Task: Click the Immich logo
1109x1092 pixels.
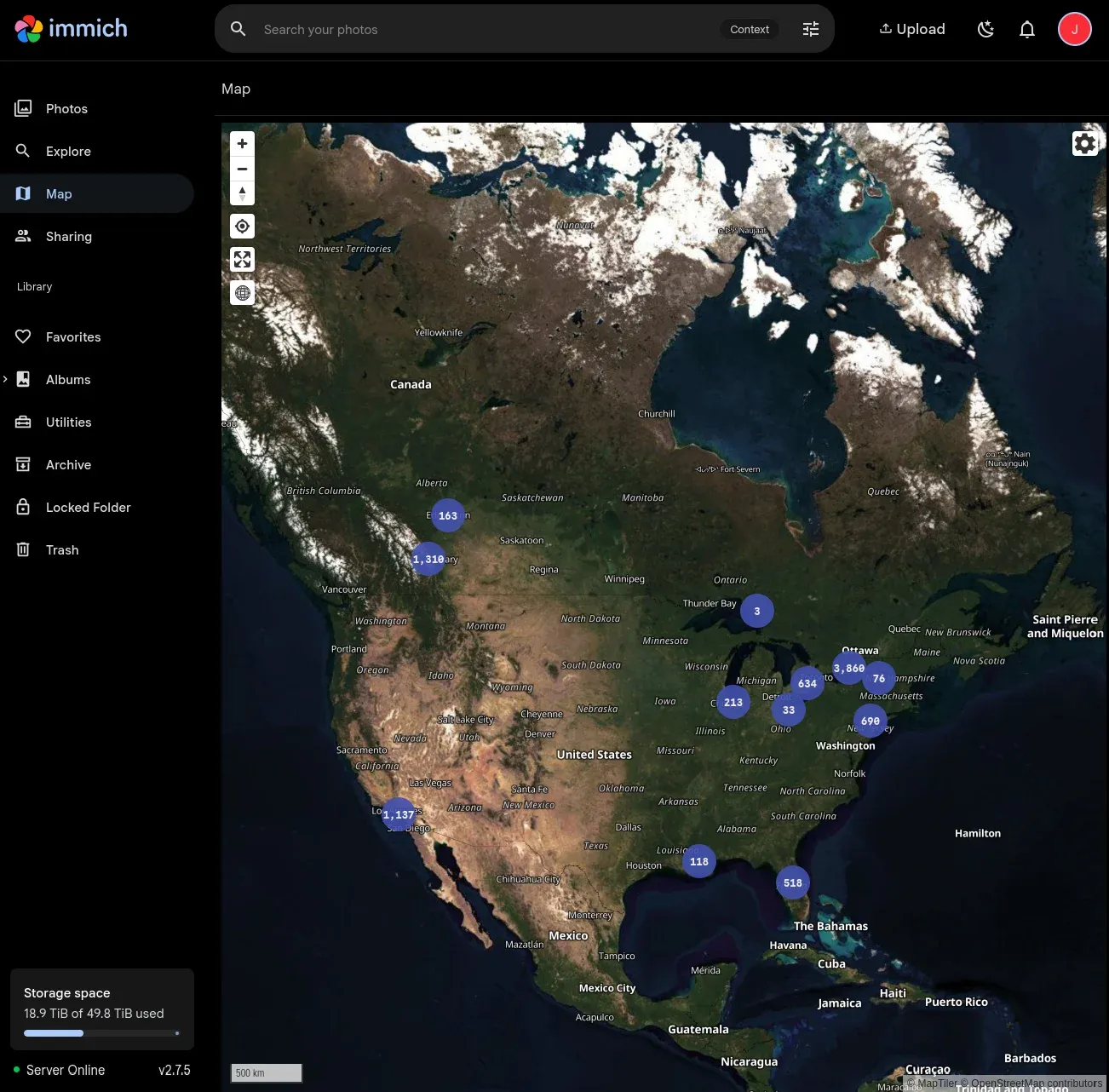Action: click(72, 29)
